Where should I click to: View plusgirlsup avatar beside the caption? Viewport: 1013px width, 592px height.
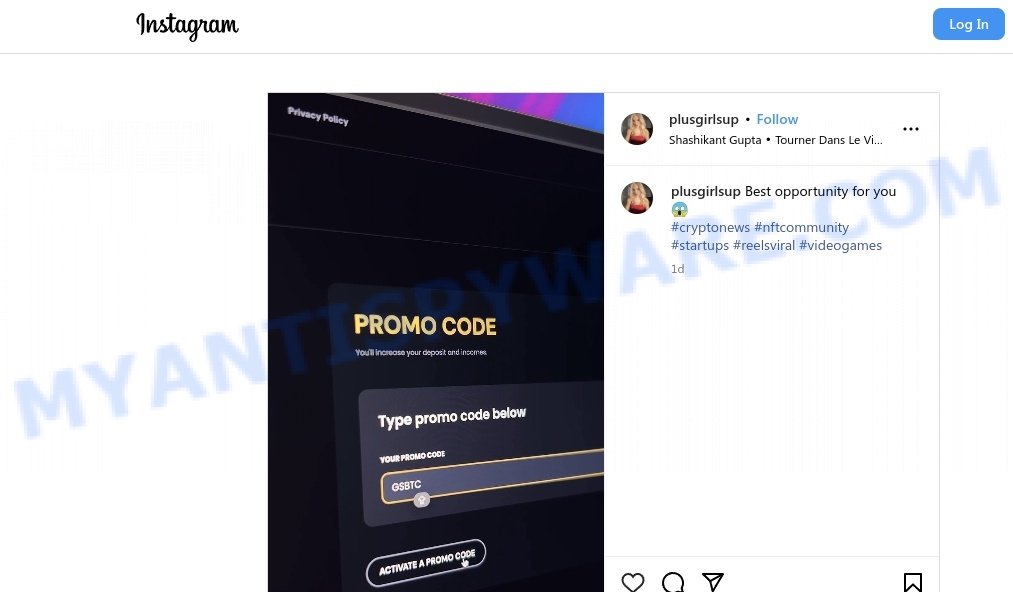(x=637, y=198)
